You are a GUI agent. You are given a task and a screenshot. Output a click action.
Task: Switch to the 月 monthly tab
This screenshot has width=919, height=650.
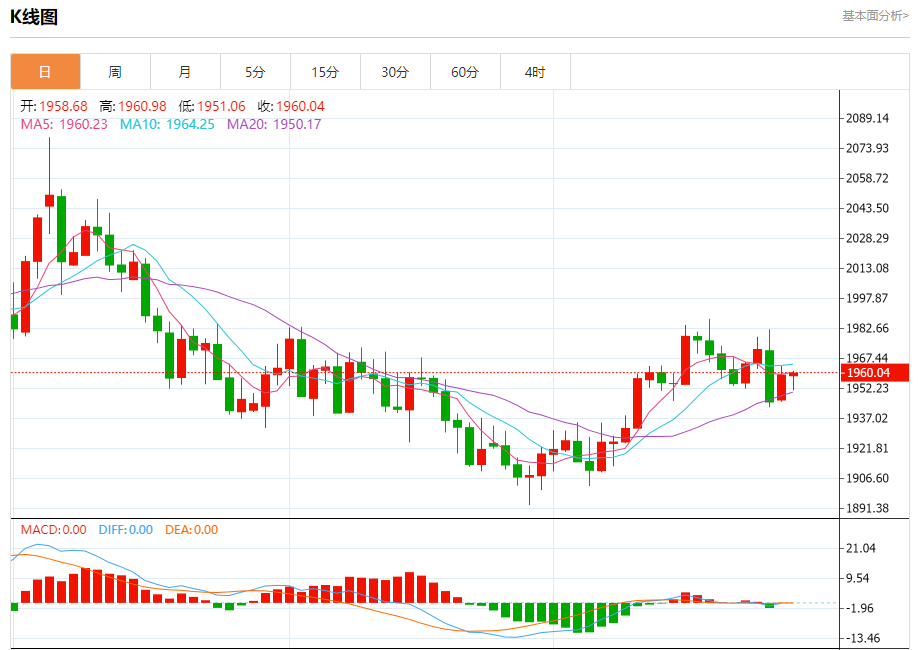tap(185, 72)
